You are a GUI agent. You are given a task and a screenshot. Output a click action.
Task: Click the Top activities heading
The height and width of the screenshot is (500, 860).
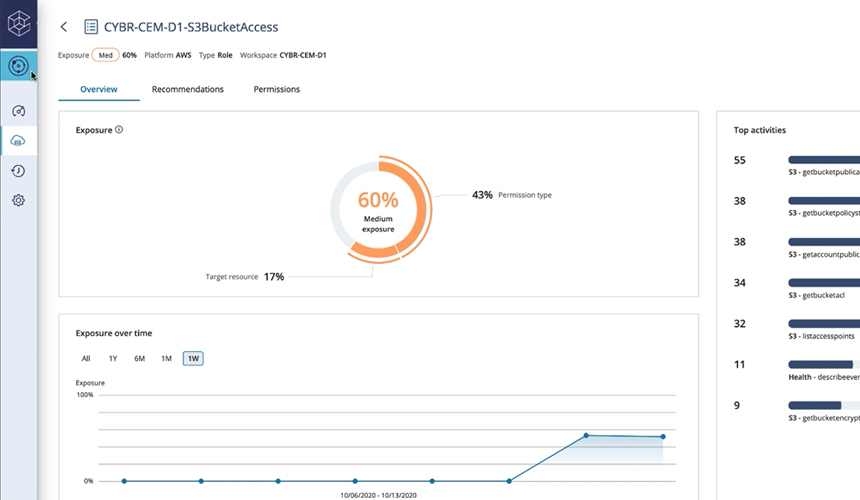[760, 130]
